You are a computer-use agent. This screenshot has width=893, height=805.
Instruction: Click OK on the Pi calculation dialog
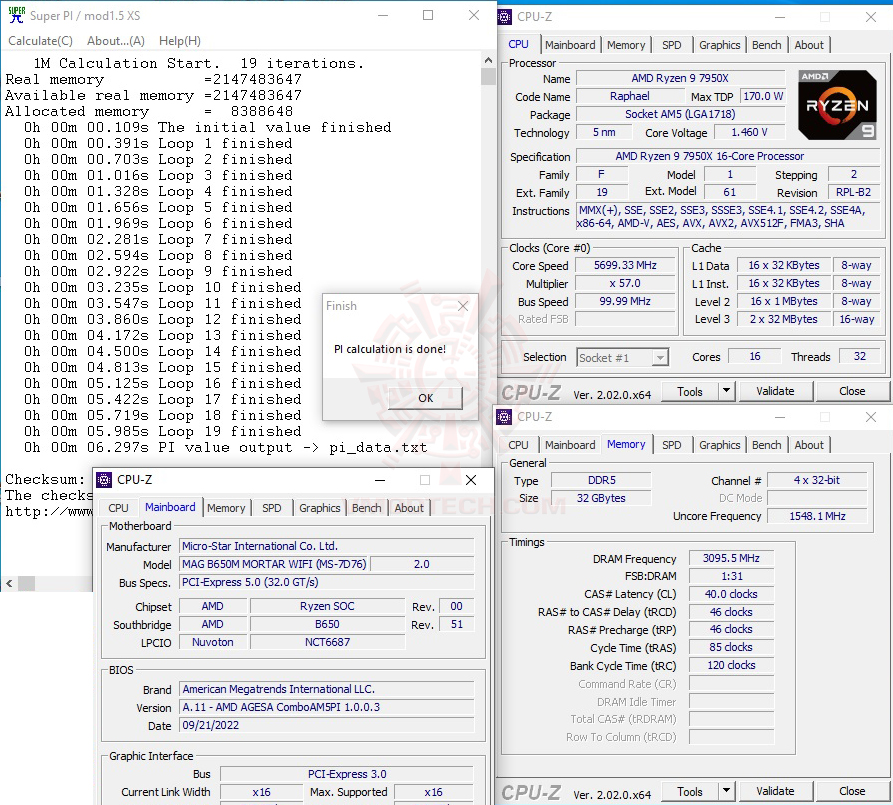pos(424,397)
